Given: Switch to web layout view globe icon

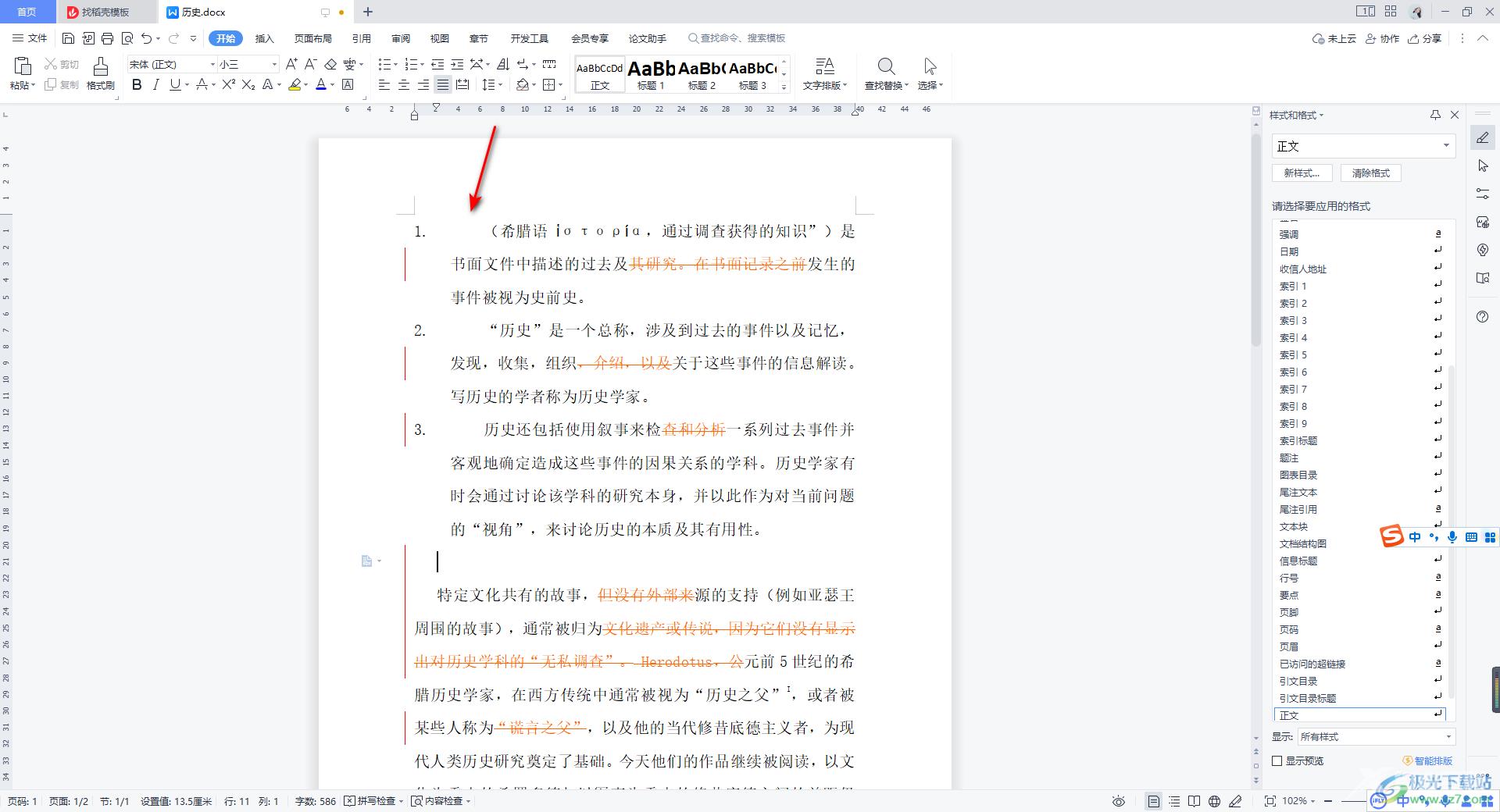Looking at the screenshot, I should [1215, 801].
